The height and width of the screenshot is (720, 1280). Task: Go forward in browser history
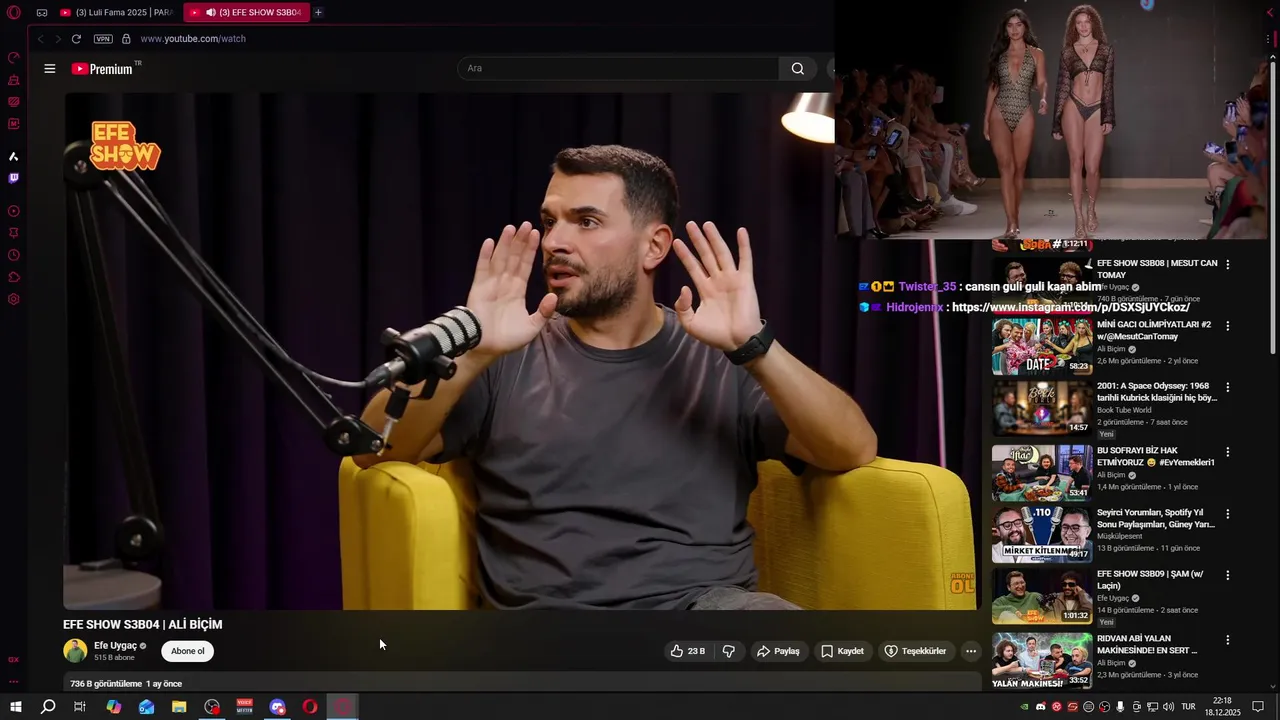57,39
